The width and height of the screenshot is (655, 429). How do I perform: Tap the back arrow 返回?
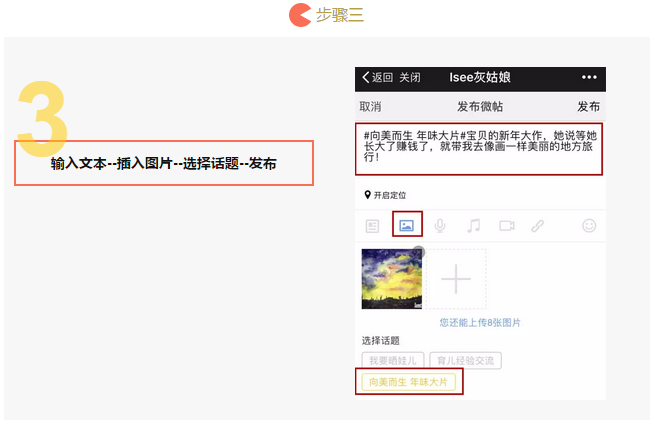point(377,77)
